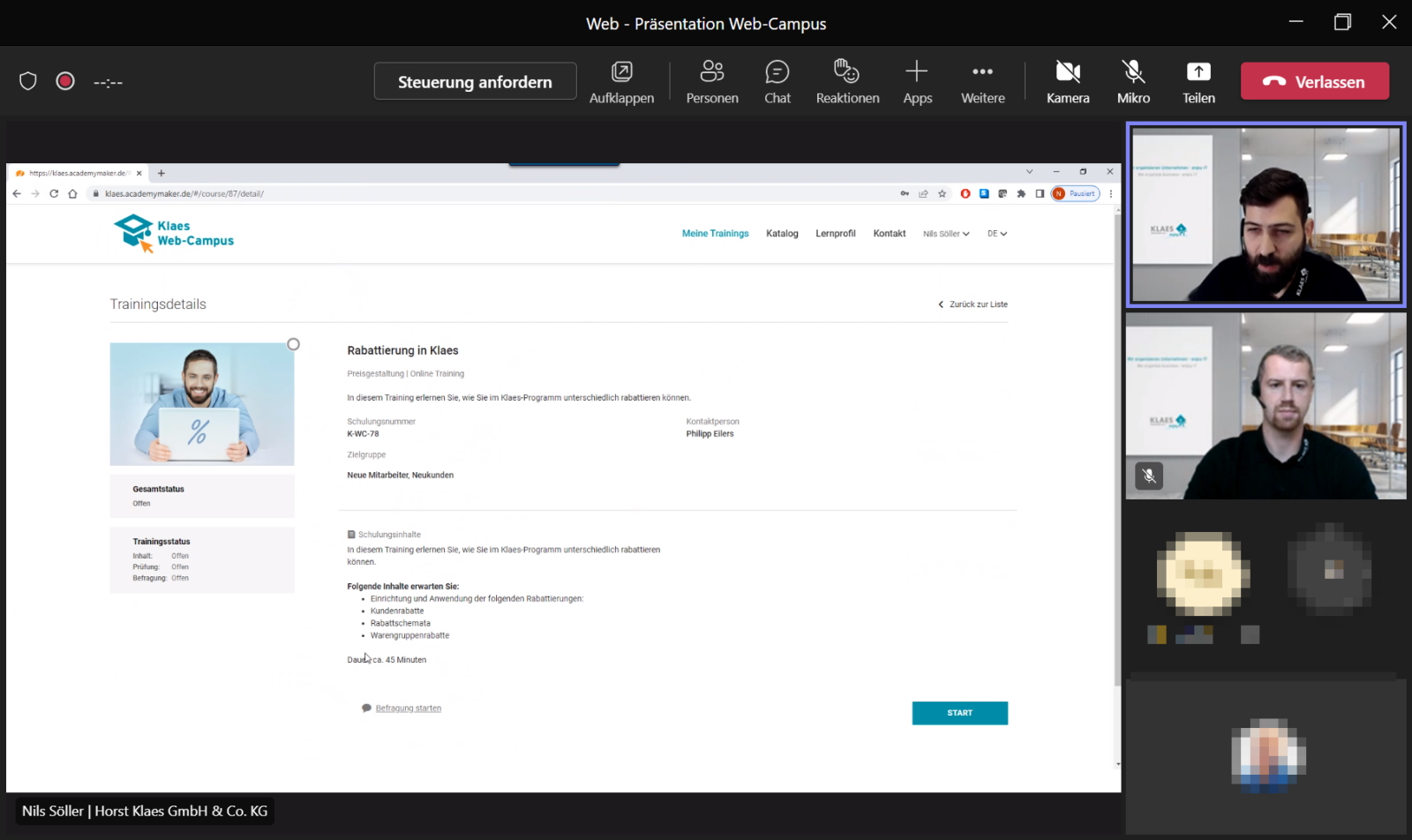
Task: Open the browser extensions puzzle icon
Action: pyautogui.click(x=1021, y=193)
